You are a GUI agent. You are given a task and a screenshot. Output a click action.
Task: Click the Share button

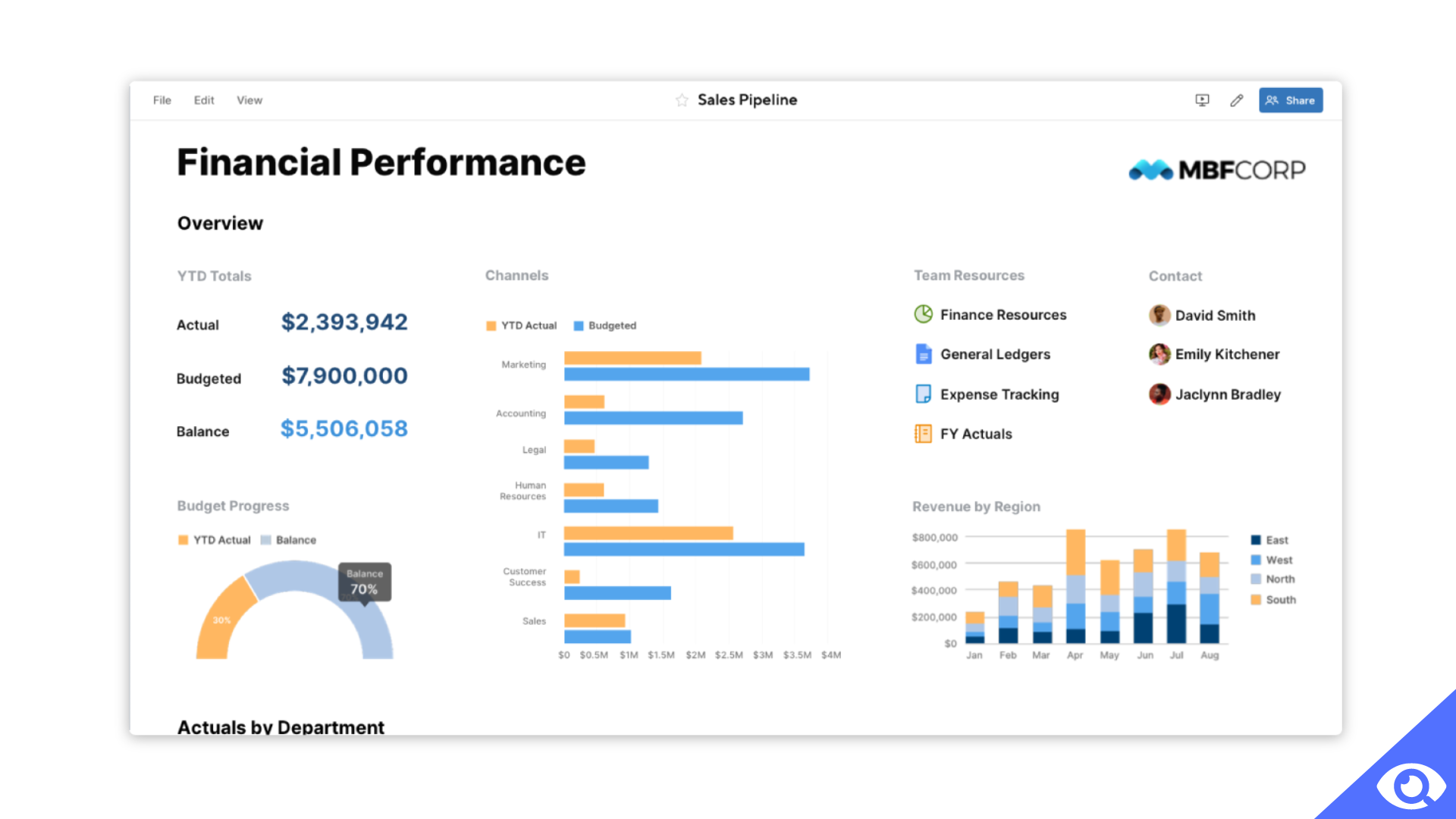click(x=1291, y=100)
